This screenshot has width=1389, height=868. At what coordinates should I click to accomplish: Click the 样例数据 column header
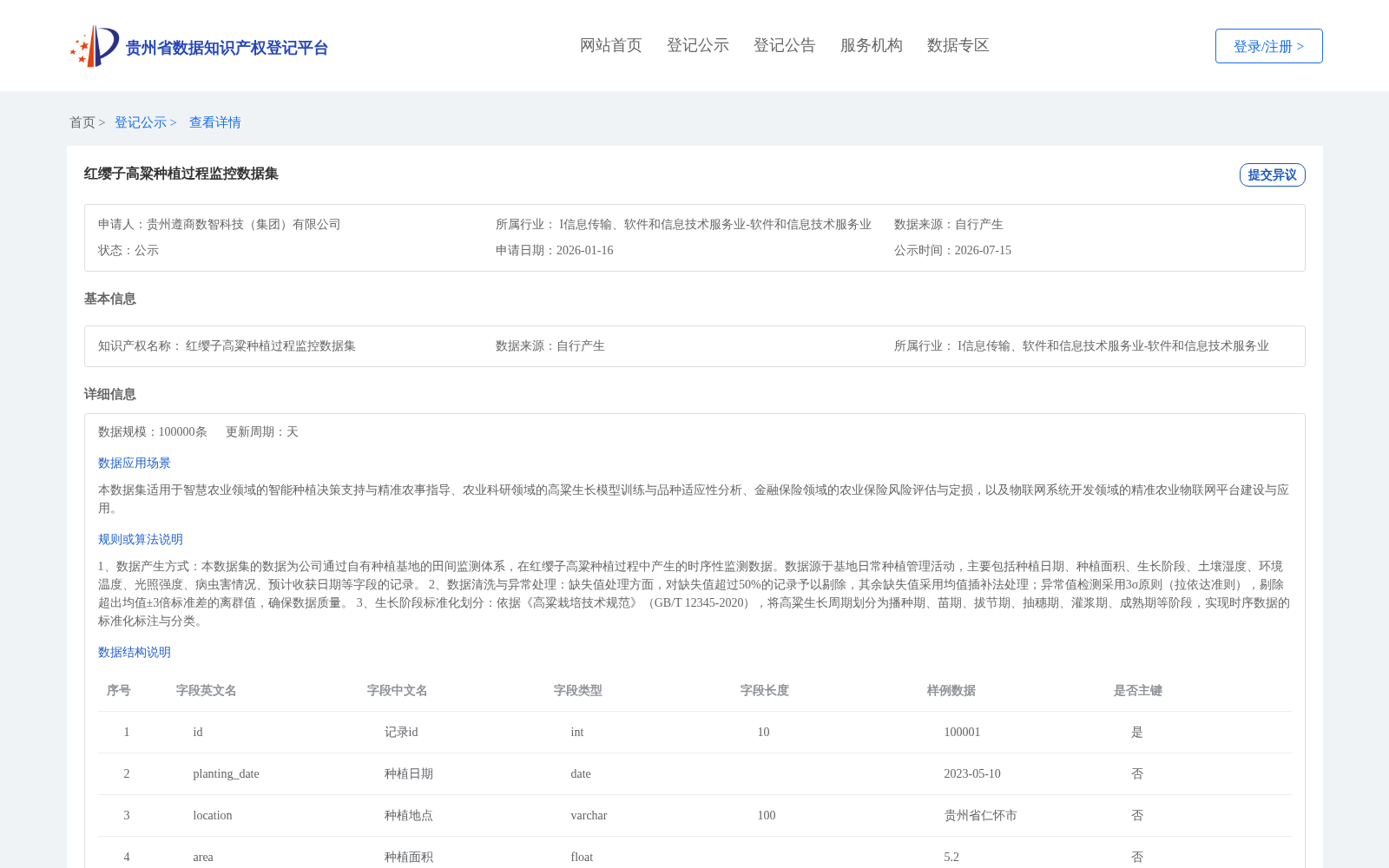[x=951, y=690]
